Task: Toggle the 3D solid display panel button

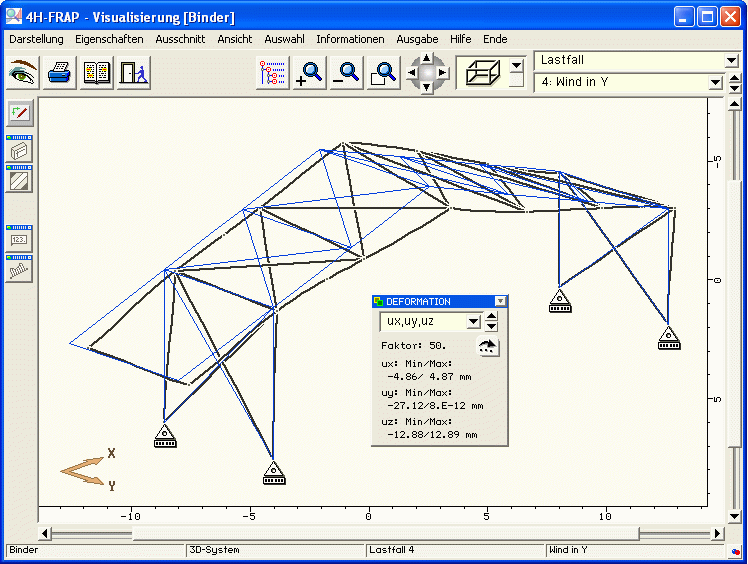Action: [20, 151]
